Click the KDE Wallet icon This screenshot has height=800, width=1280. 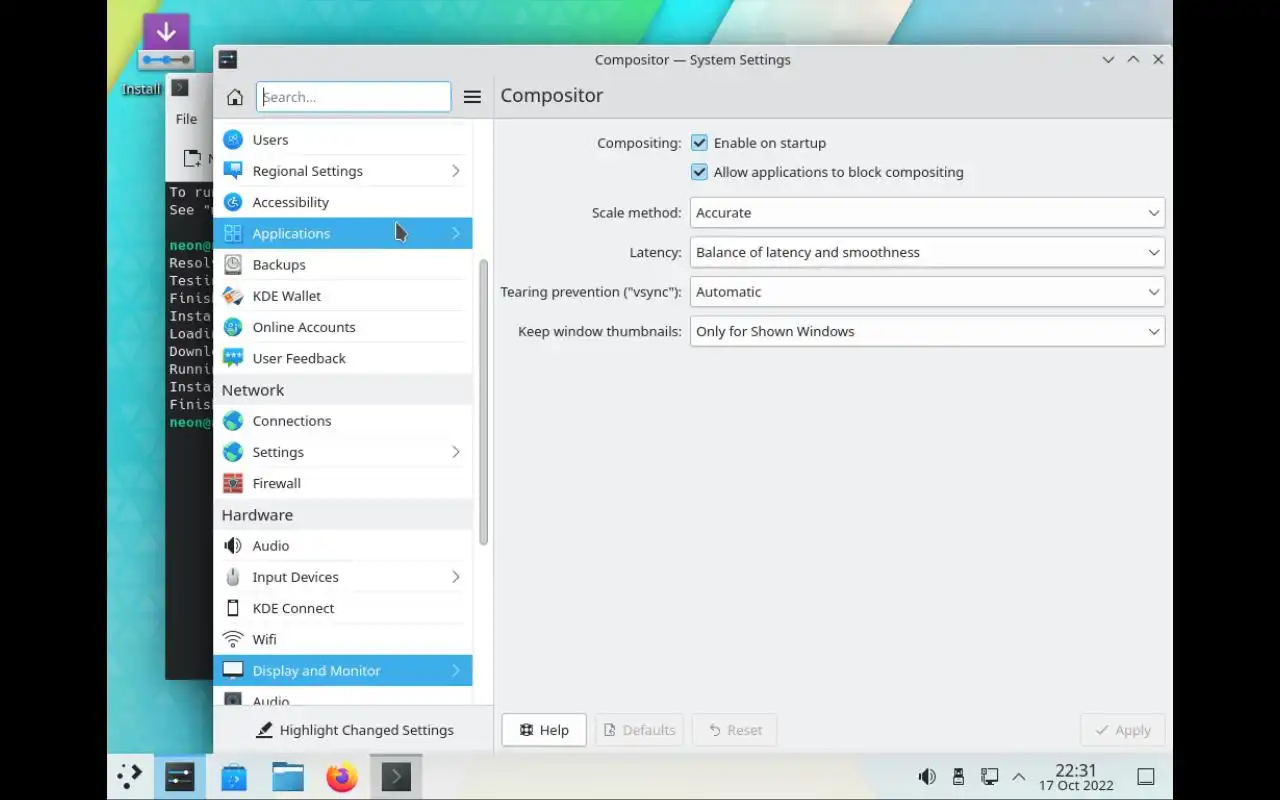[233, 296]
